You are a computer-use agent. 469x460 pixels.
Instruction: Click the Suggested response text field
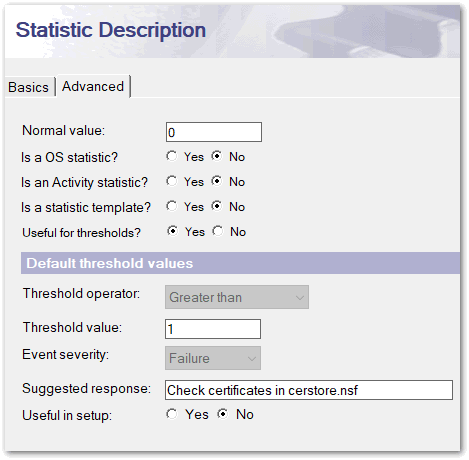[x=309, y=390]
